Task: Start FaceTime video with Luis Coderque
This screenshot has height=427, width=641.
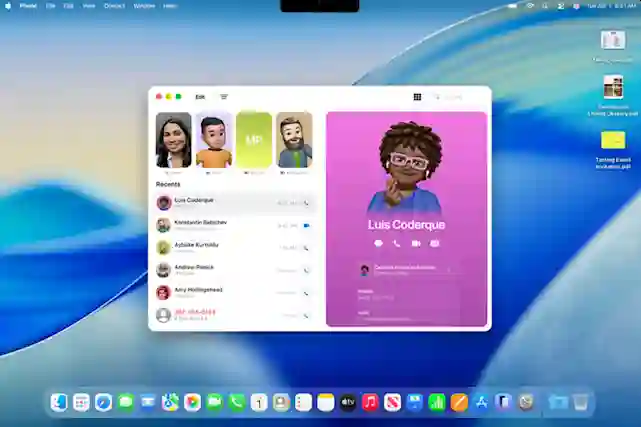Action: (x=416, y=244)
